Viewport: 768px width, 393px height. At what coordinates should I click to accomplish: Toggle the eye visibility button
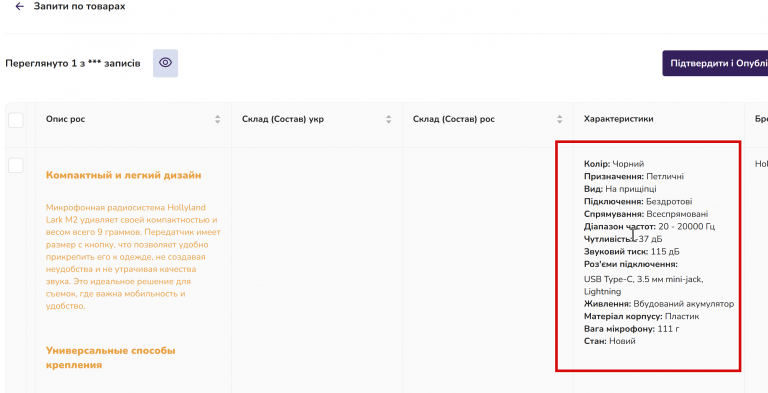tap(166, 63)
